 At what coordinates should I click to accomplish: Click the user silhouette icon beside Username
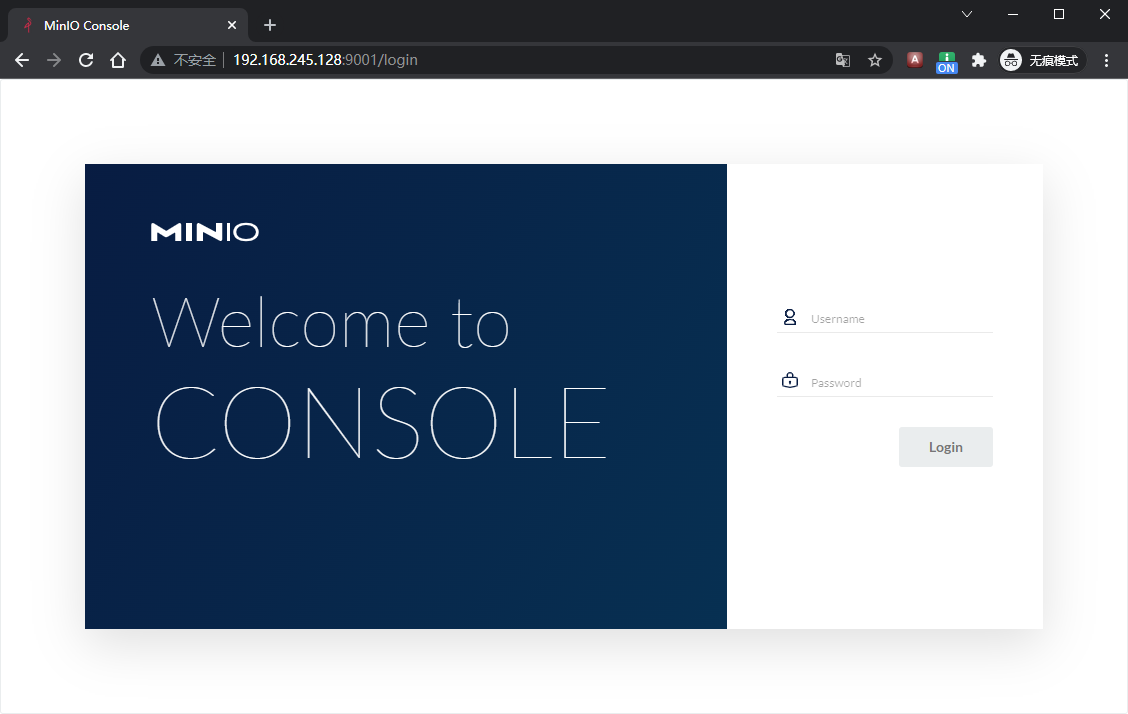[789, 317]
